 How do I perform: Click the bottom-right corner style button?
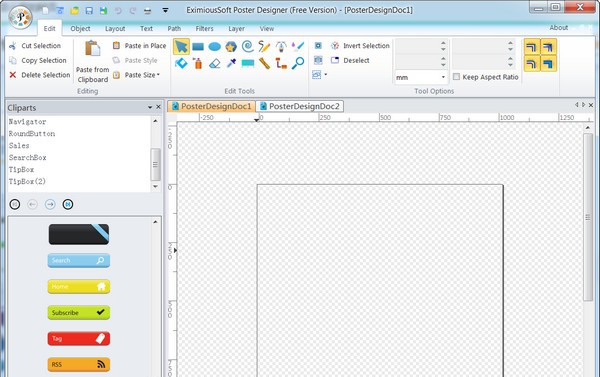pos(548,64)
